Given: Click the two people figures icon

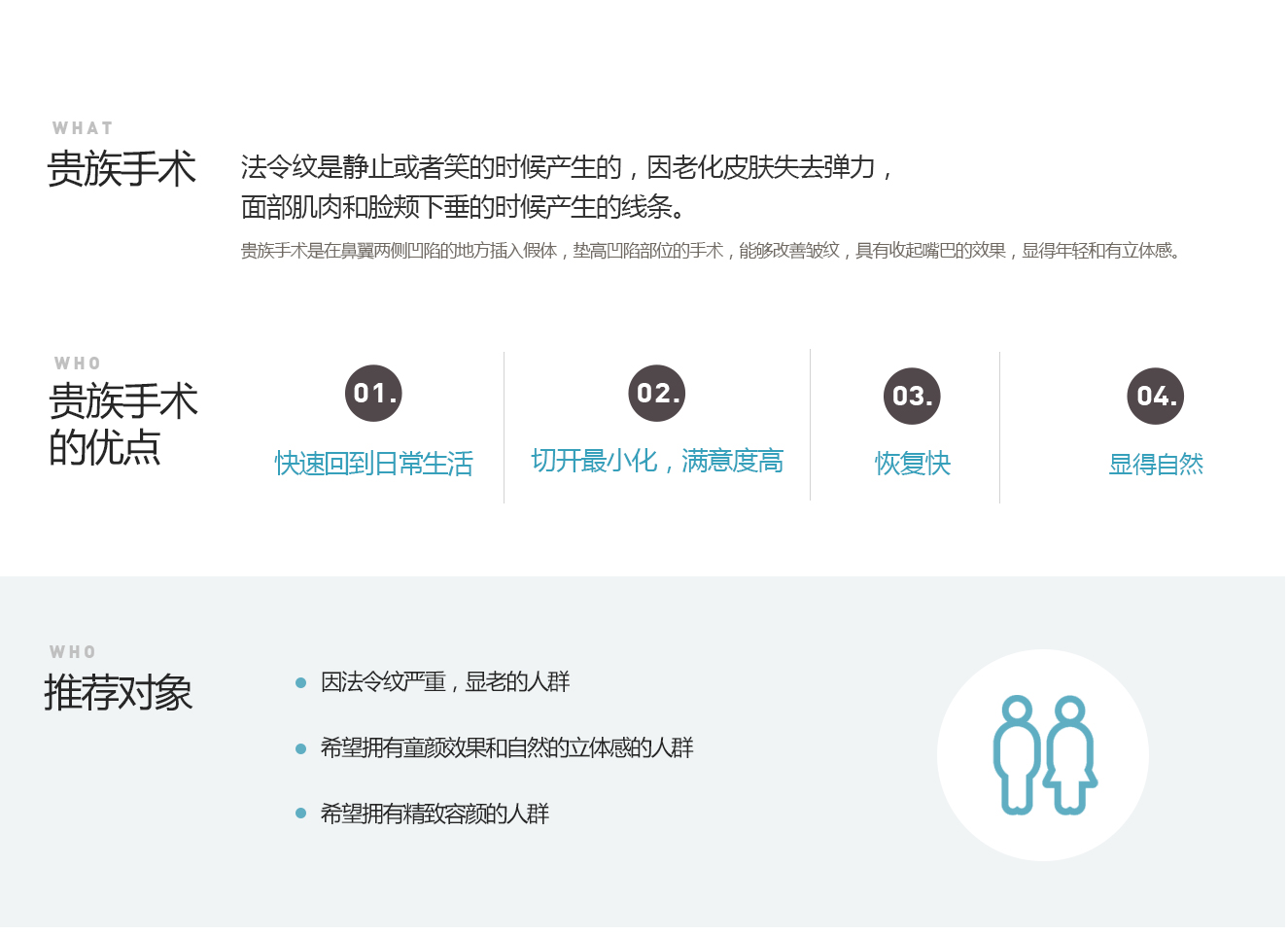Looking at the screenshot, I should click(x=1044, y=755).
